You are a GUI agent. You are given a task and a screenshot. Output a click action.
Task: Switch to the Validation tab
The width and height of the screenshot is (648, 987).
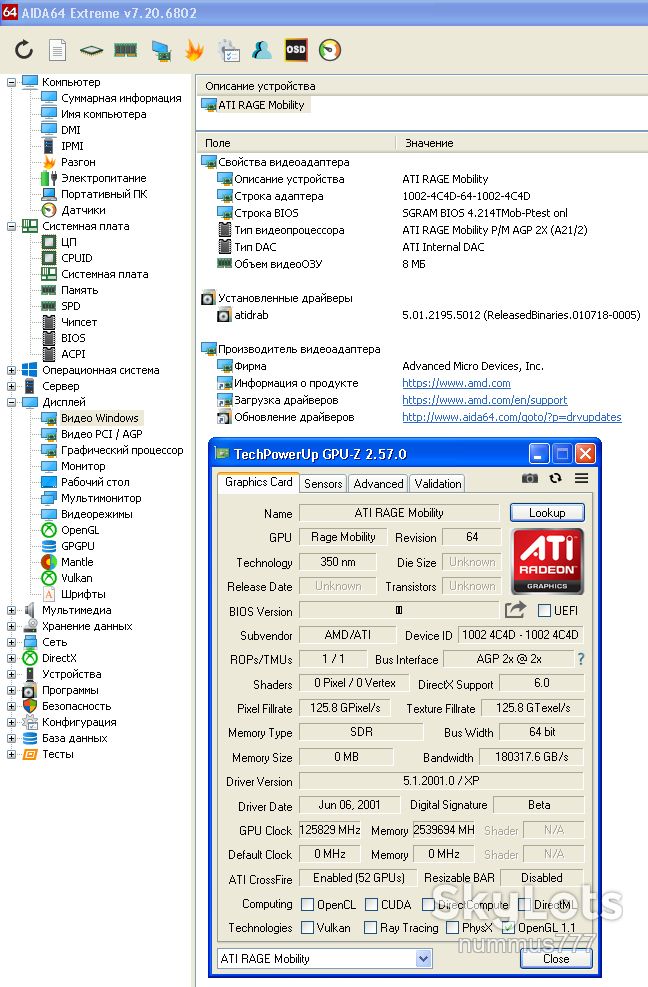click(438, 483)
